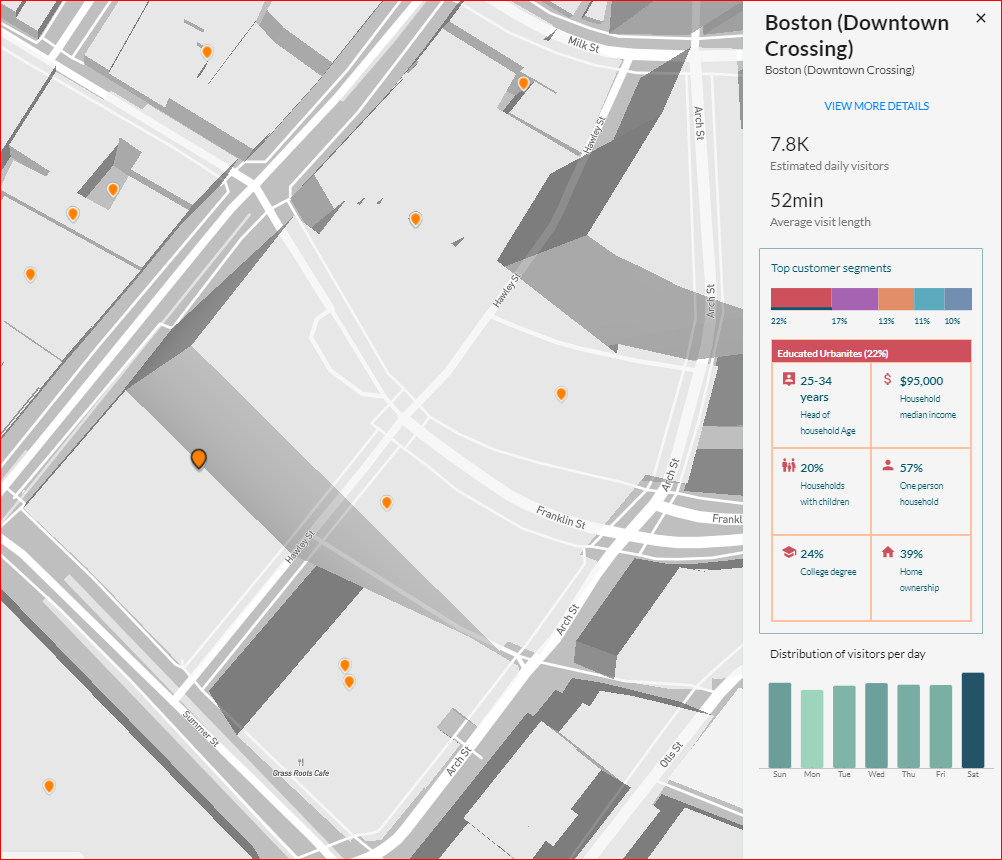Click the Wednesday bar in visitors chart
Viewport: 1002px width, 860px height.
(x=876, y=725)
